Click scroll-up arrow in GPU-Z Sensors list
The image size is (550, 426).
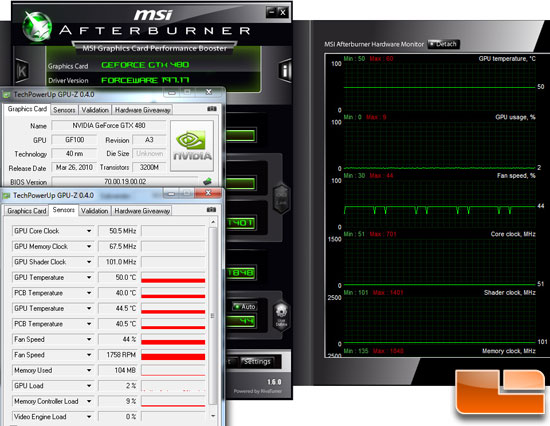213,222
